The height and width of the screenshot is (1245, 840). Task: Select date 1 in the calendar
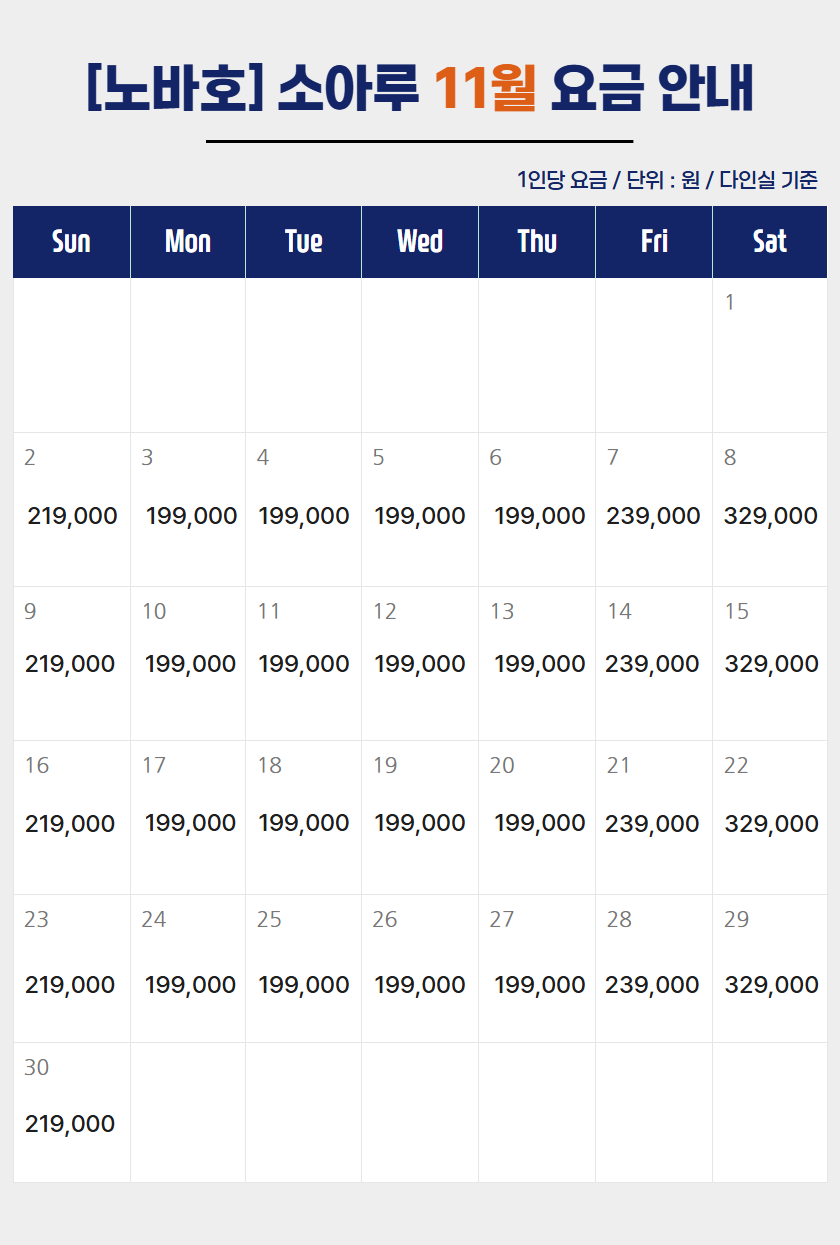point(730,302)
